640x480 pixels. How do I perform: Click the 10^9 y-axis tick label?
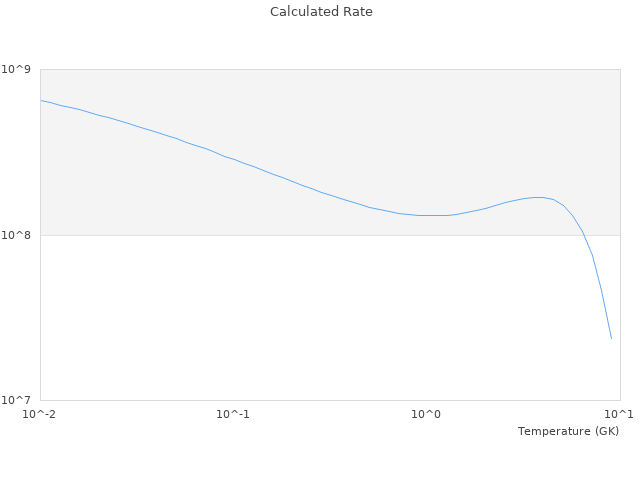click(x=19, y=69)
